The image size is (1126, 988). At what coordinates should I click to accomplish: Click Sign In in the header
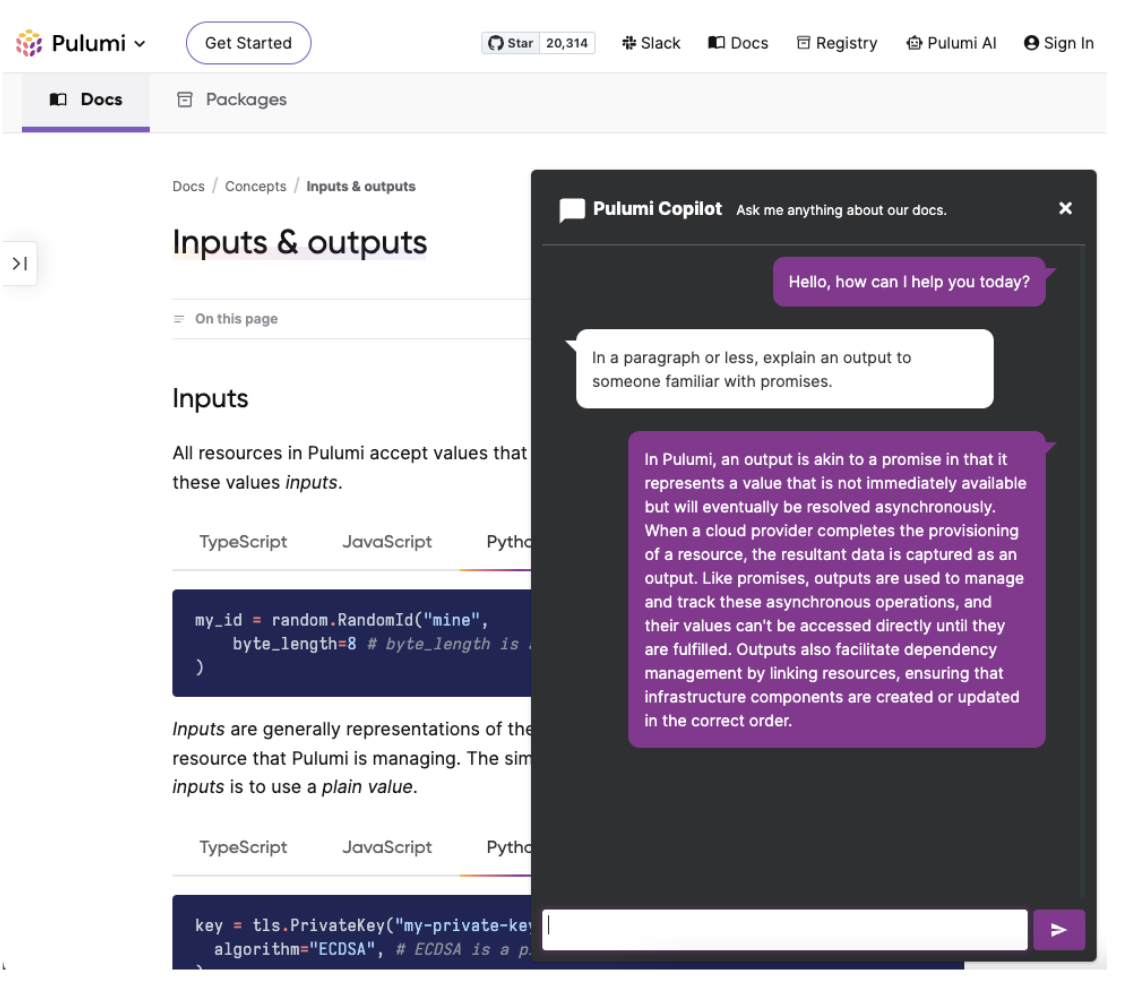1058,43
